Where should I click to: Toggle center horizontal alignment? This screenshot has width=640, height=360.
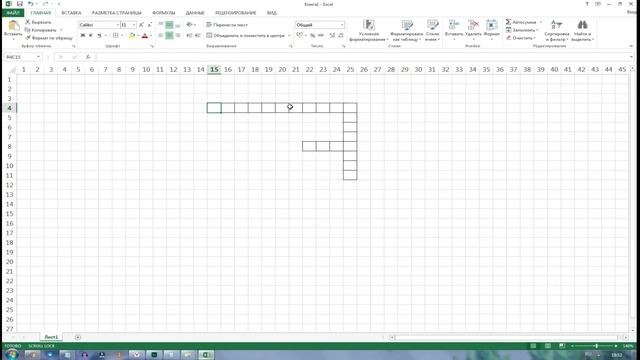pos(169,36)
